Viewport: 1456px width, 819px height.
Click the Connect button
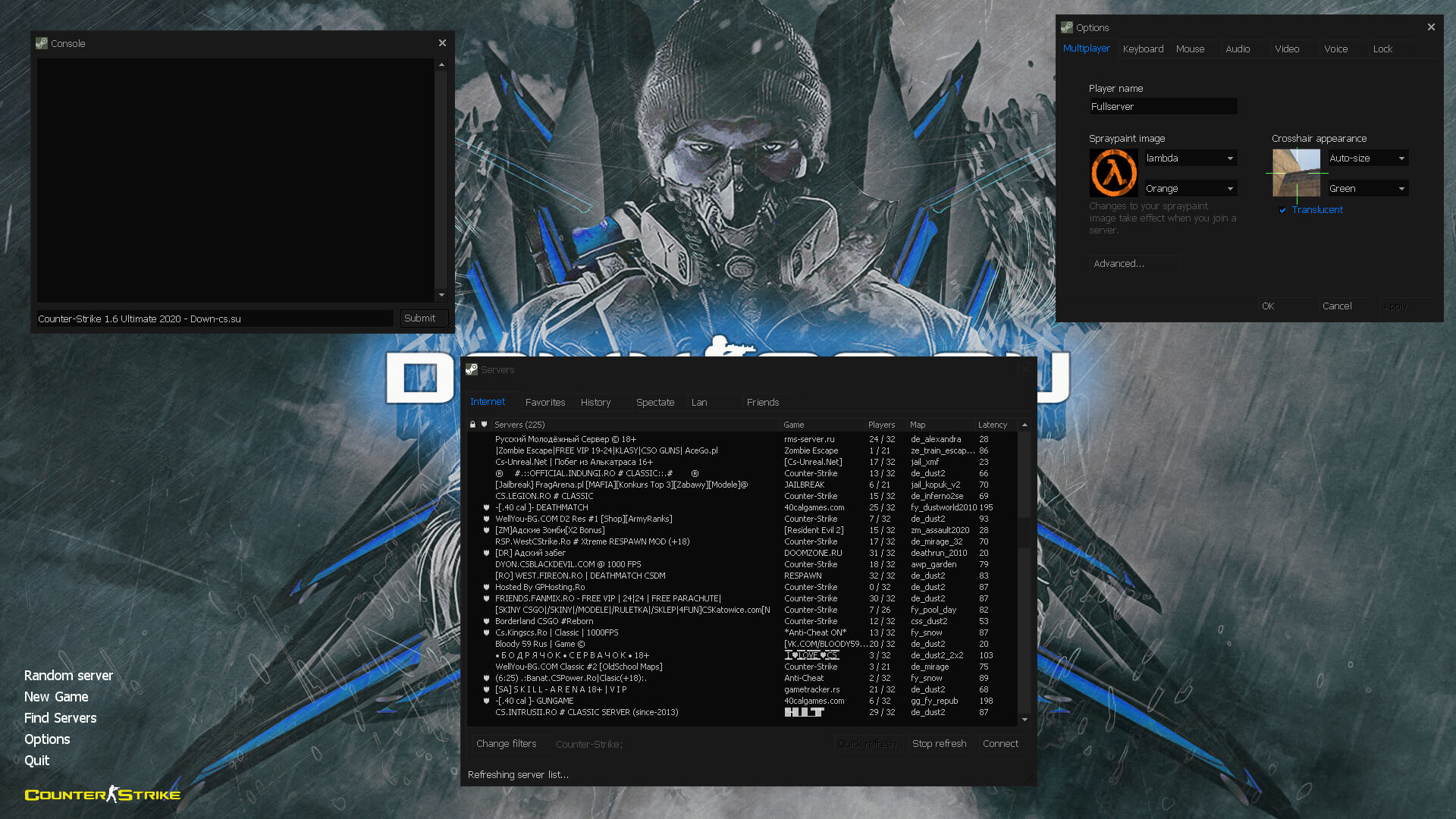pos(1000,744)
